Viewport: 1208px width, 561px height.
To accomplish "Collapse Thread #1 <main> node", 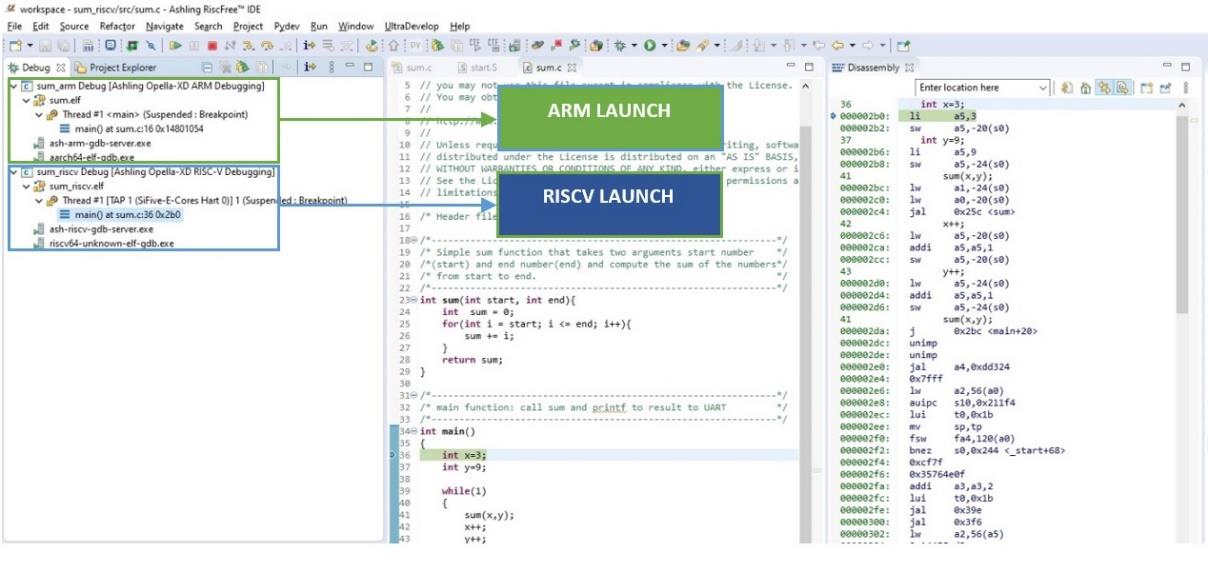I will pos(40,115).
